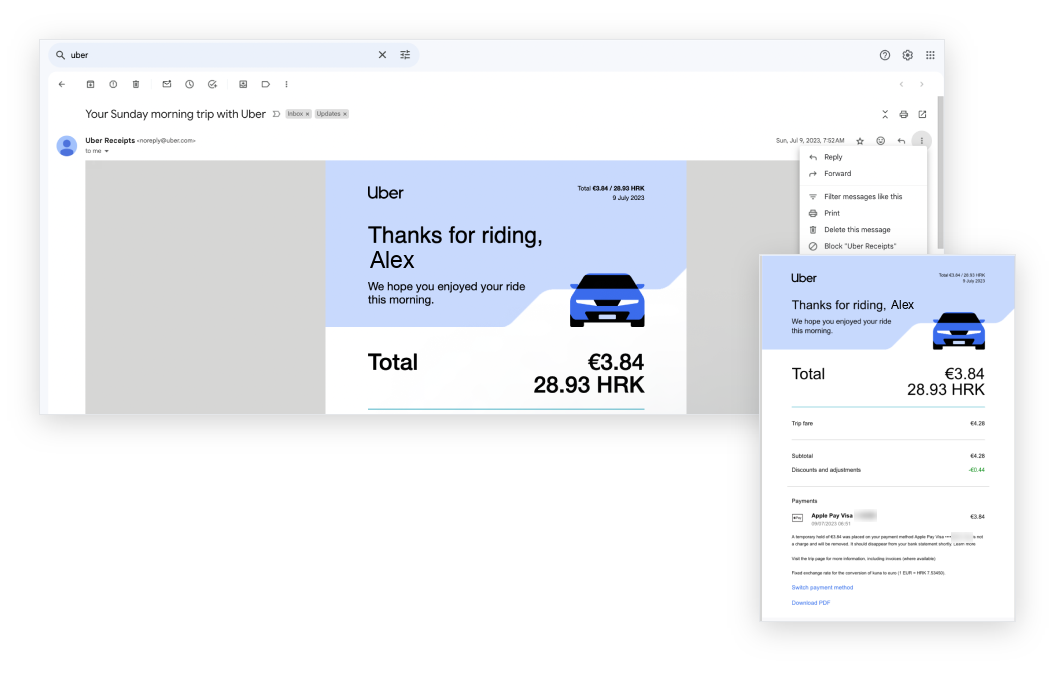Go to older email arrow
This screenshot has width=1055, height=673.
click(922, 84)
